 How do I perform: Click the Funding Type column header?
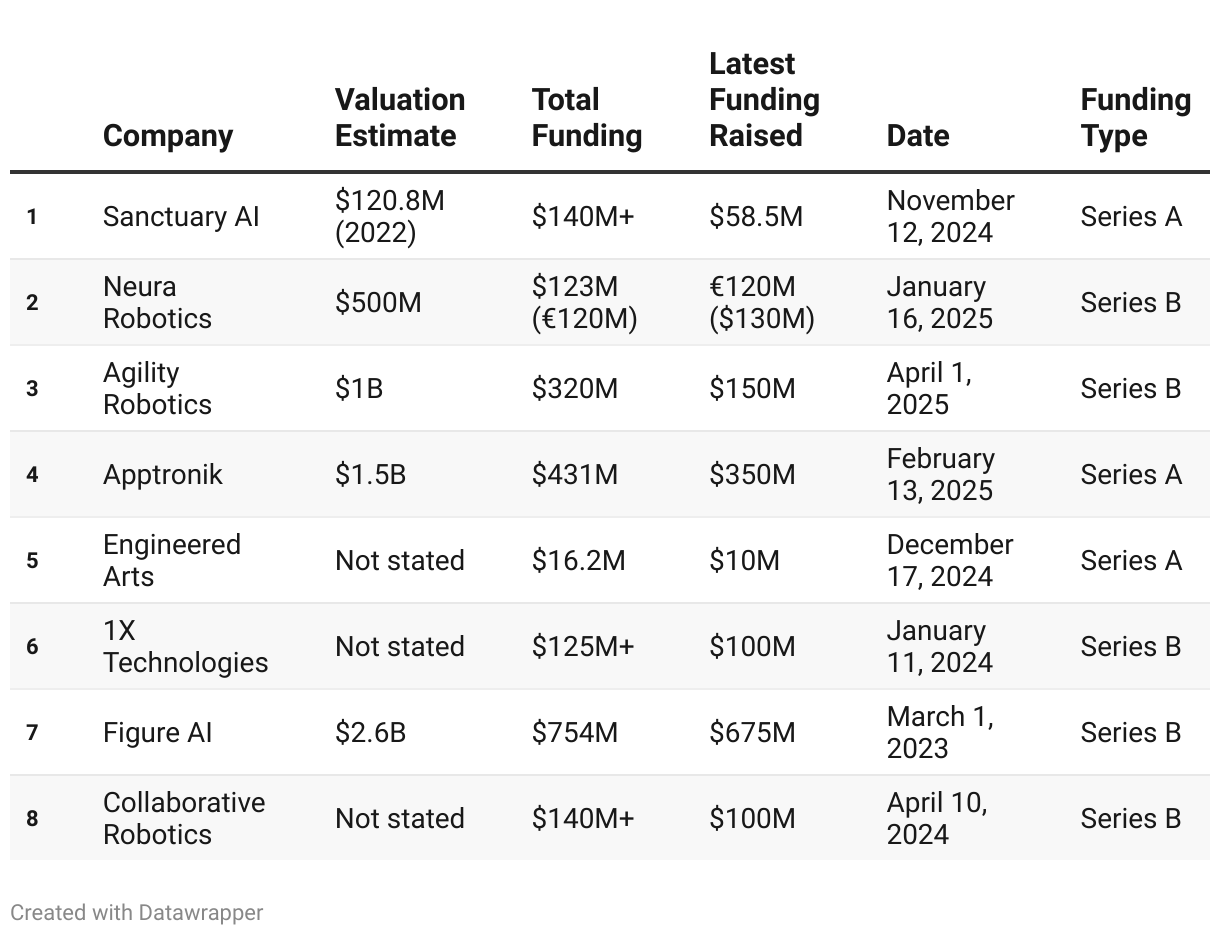click(x=1135, y=117)
